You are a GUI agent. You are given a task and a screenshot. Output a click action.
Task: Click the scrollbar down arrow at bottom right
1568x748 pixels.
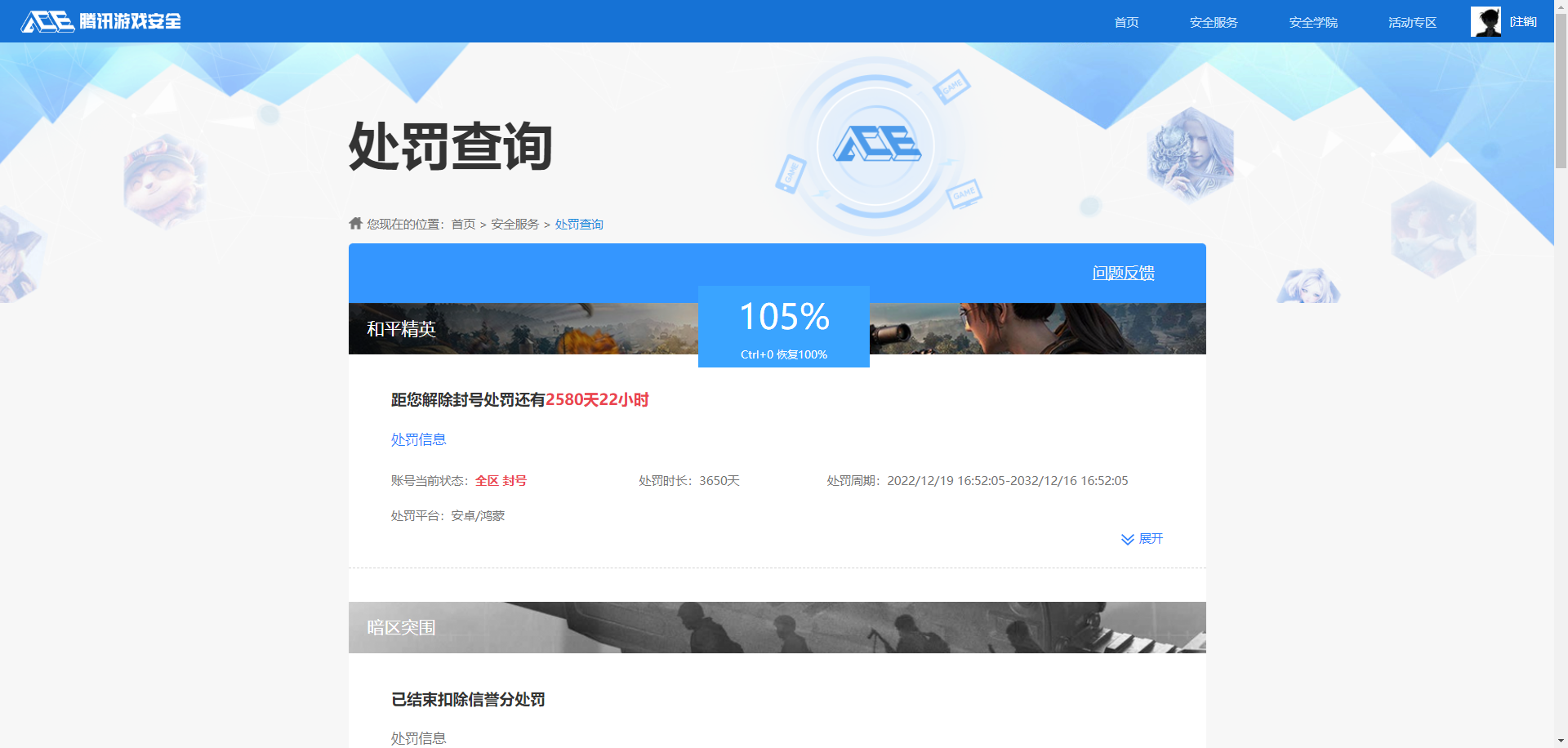(x=1561, y=740)
